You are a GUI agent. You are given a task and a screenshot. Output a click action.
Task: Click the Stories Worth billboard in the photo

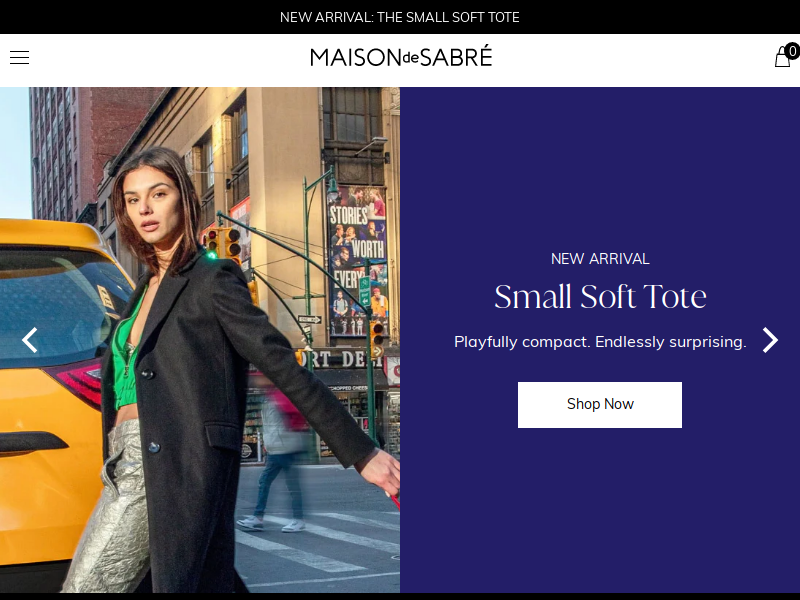[356, 260]
